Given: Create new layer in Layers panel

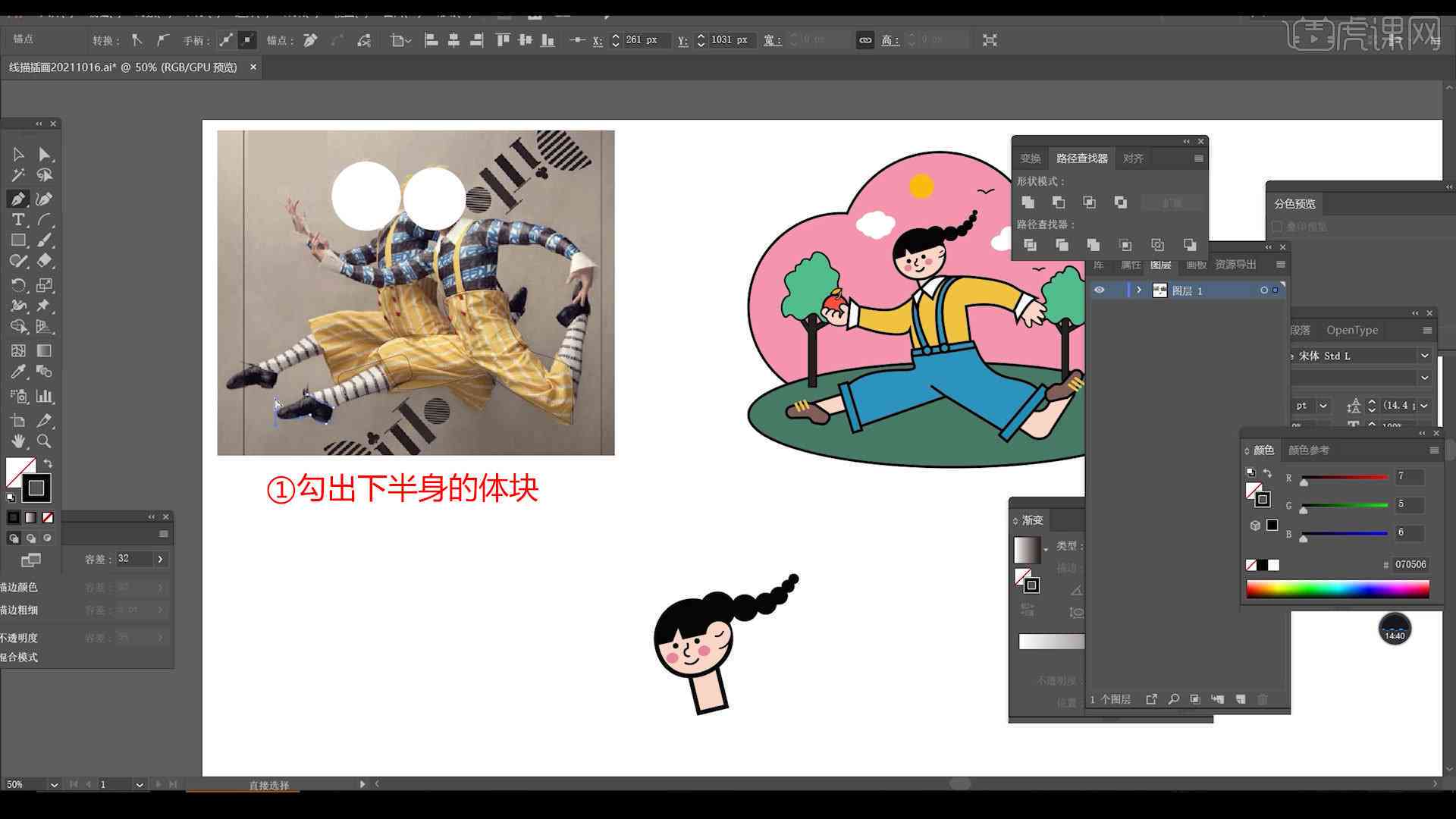Looking at the screenshot, I should pyautogui.click(x=1241, y=699).
